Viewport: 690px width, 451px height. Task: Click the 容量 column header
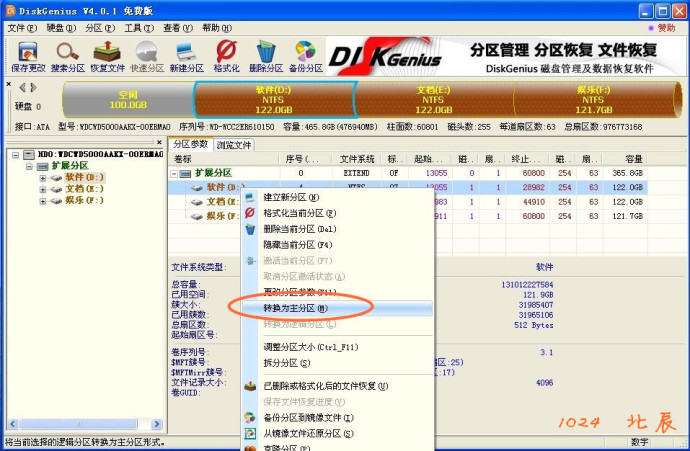624,159
